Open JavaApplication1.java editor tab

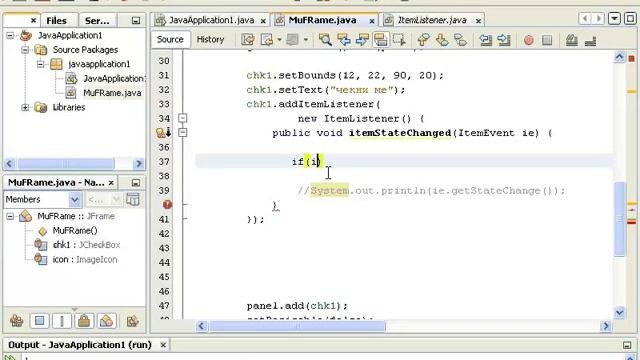(211, 20)
